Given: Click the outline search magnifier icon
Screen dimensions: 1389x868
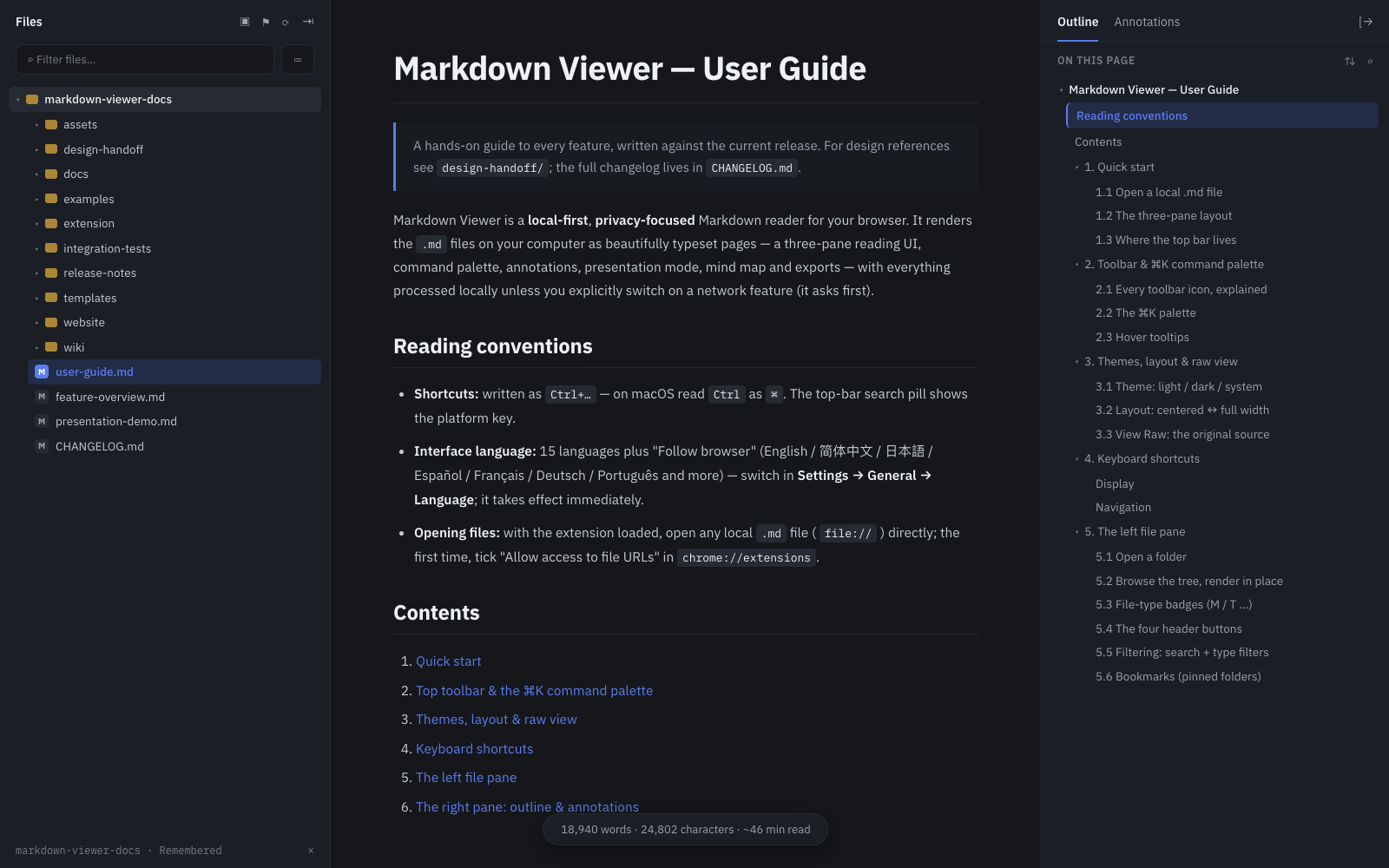Looking at the screenshot, I should pos(1371,61).
